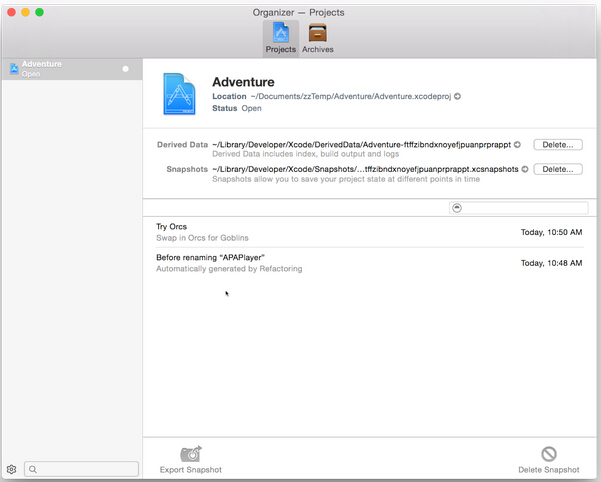
Task: Open the snapshot filter options icon
Action: 457,208
